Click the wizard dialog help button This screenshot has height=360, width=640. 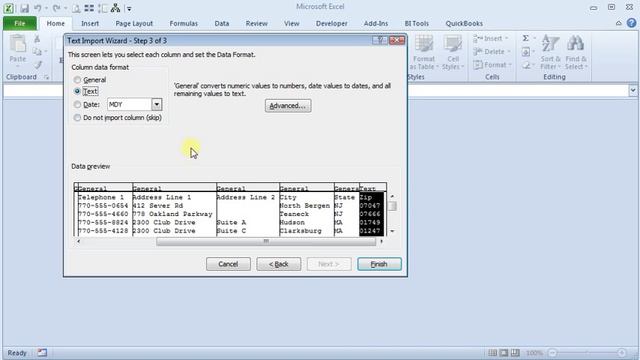pyautogui.click(x=380, y=40)
